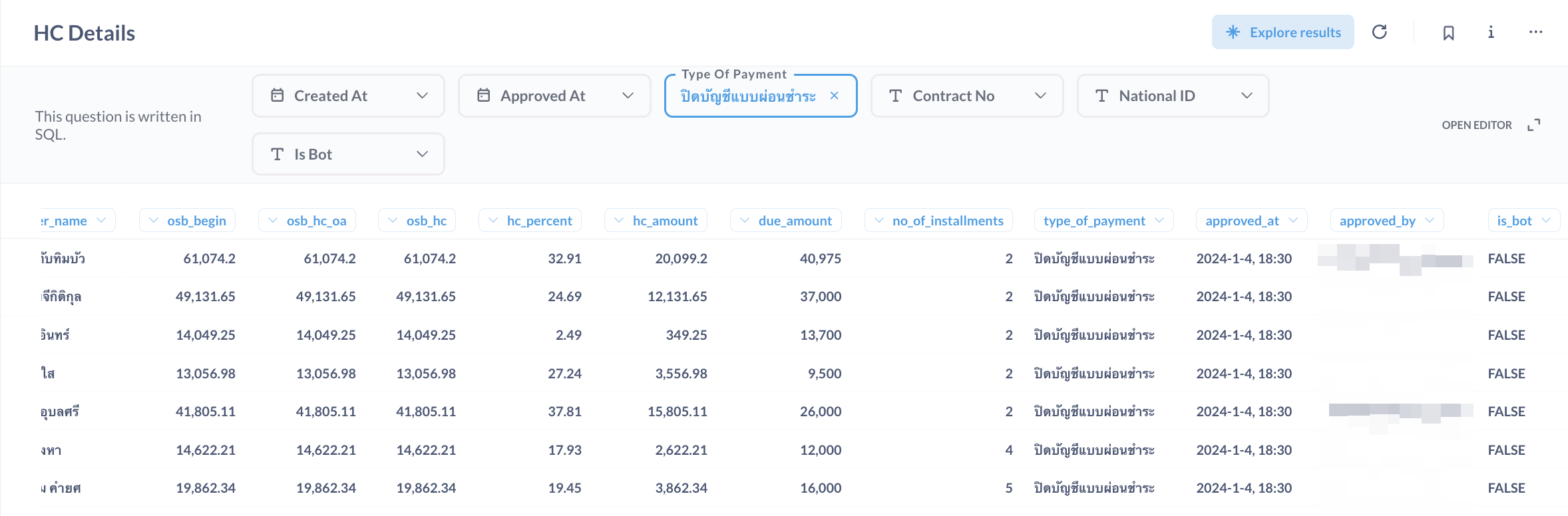Open the three-dot more options menu

tap(1535, 32)
